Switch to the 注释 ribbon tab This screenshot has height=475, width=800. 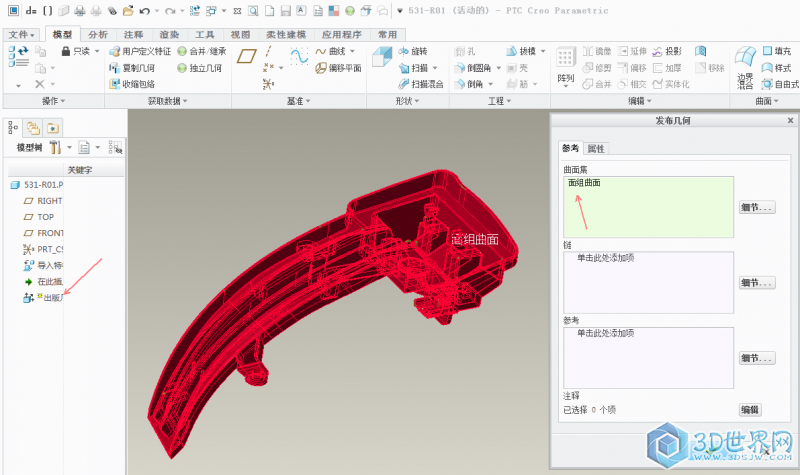click(133, 35)
